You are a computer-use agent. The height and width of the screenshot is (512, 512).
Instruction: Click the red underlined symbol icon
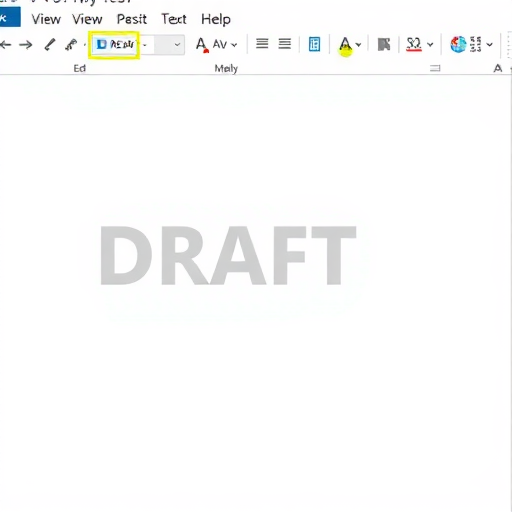click(414, 44)
